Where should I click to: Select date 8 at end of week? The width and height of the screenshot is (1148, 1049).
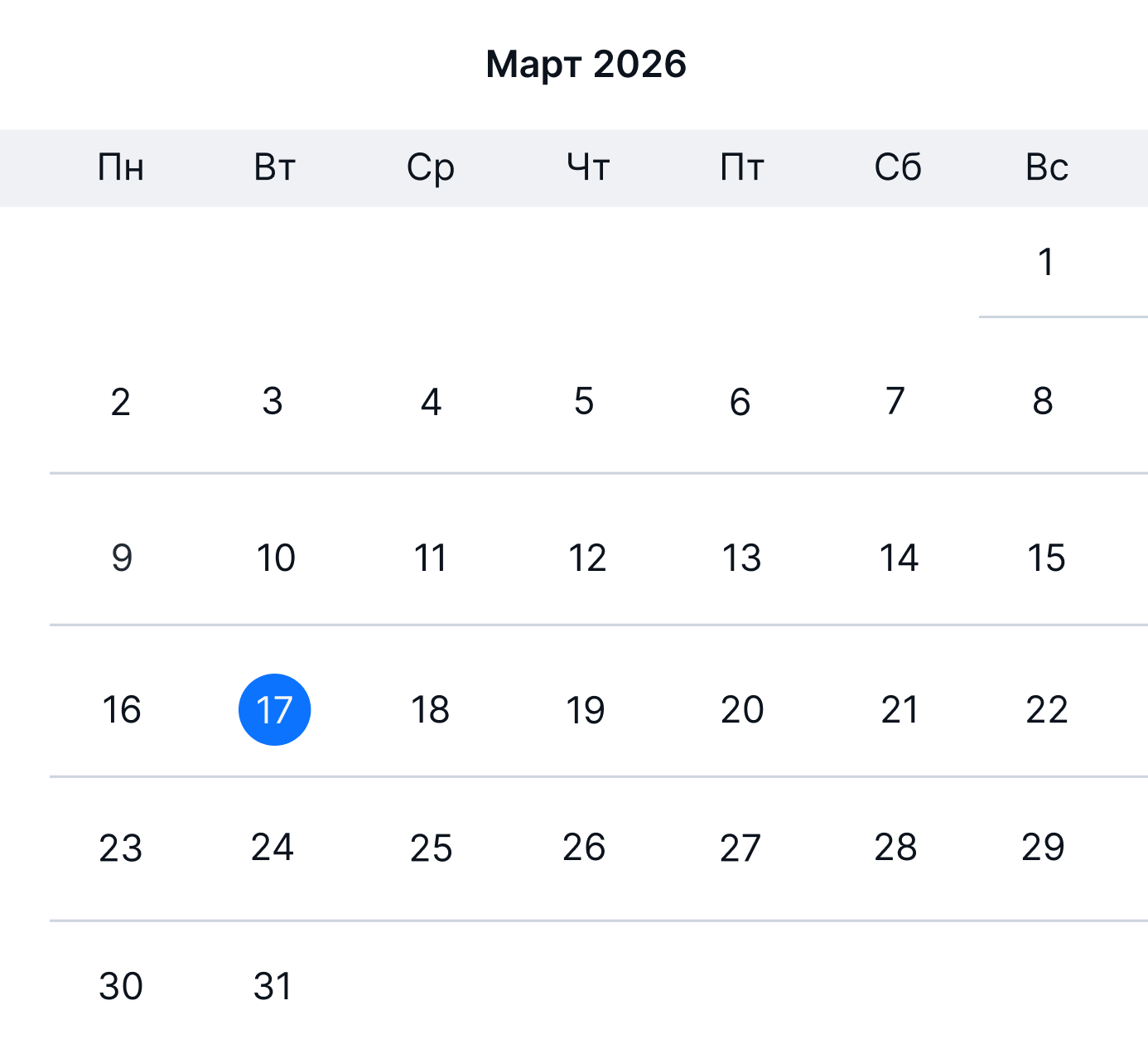tap(1044, 403)
